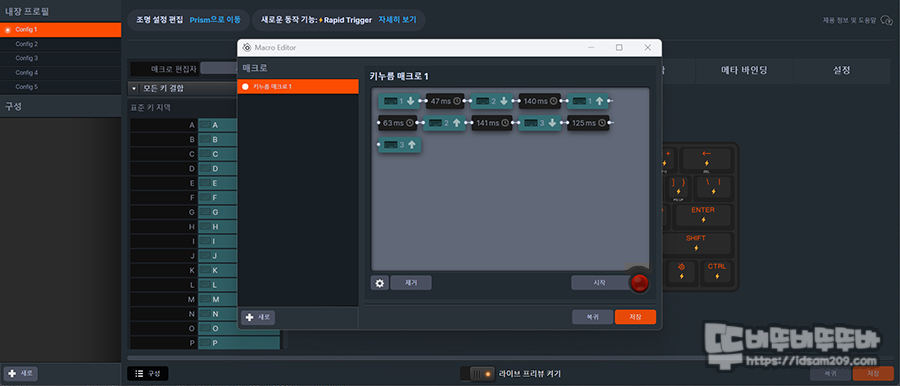This screenshot has width=900, height=386.
Task: Click the 구성 list button
Action: (x=148, y=374)
